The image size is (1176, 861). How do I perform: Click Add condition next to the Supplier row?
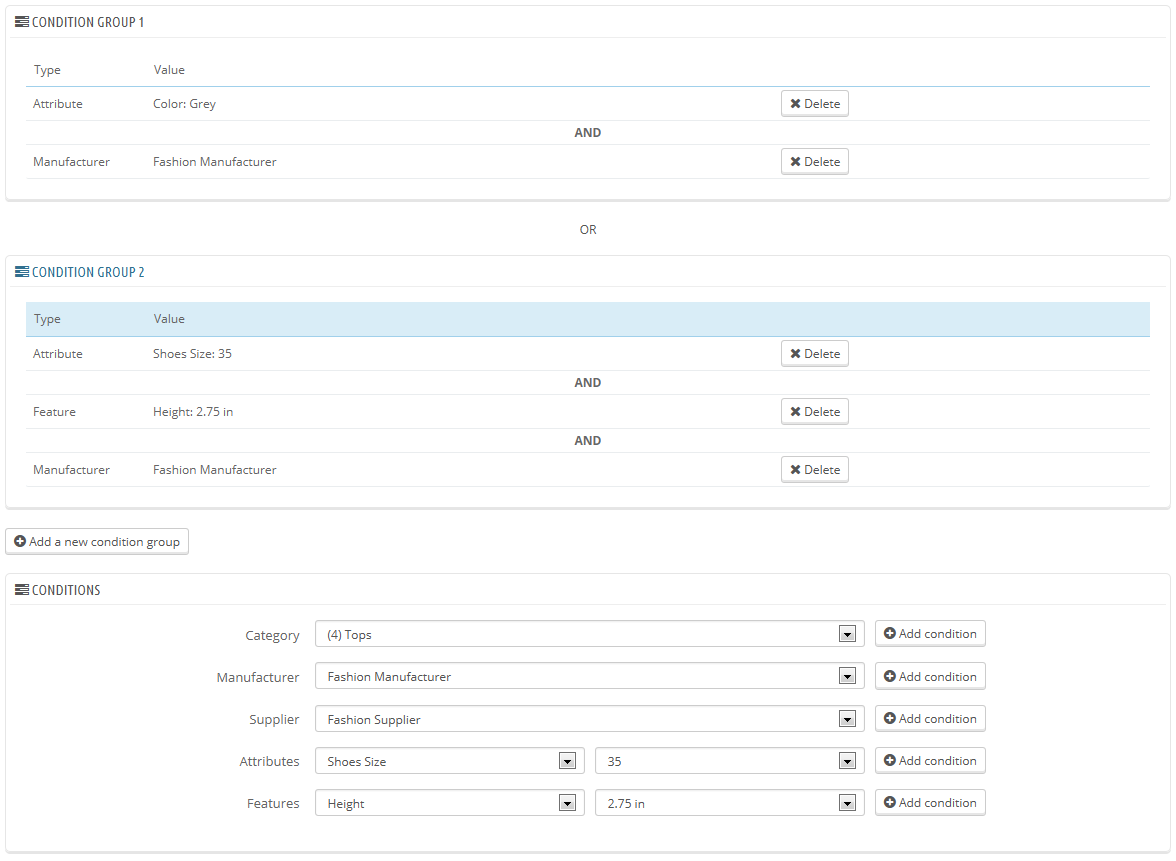(x=930, y=718)
